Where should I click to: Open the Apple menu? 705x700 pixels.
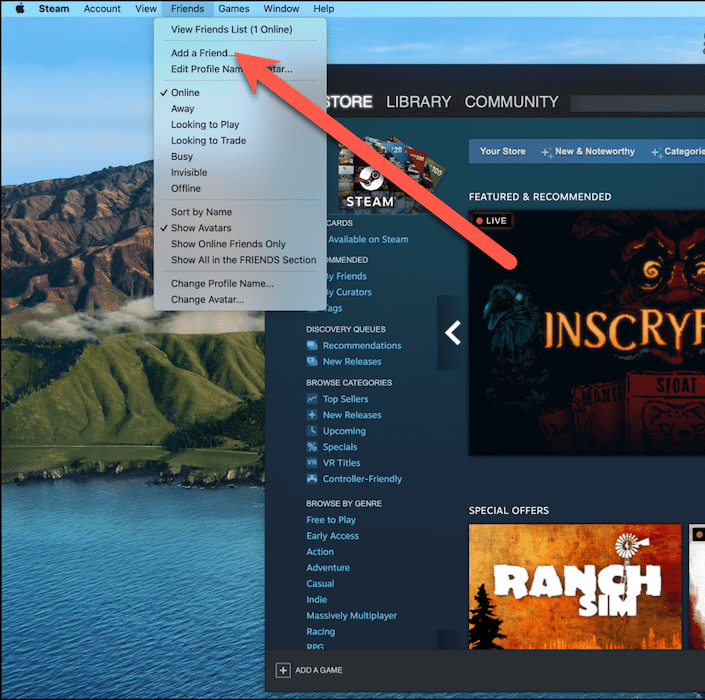point(20,9)
